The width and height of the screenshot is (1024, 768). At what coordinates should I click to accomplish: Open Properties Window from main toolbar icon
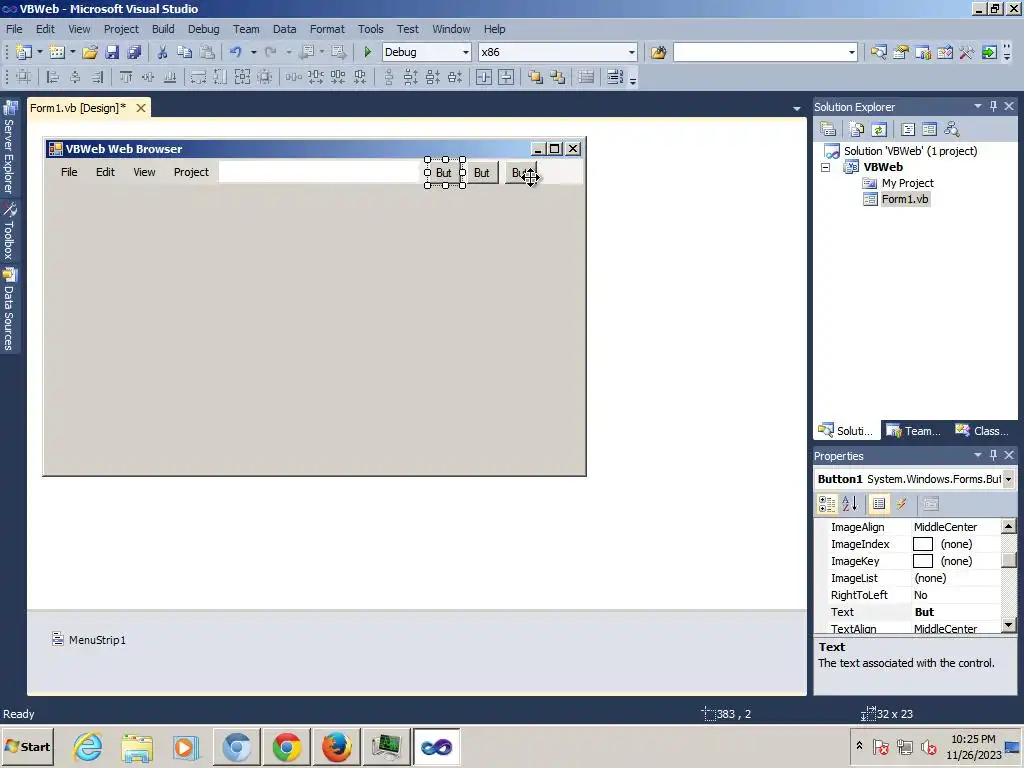(901, 52)
